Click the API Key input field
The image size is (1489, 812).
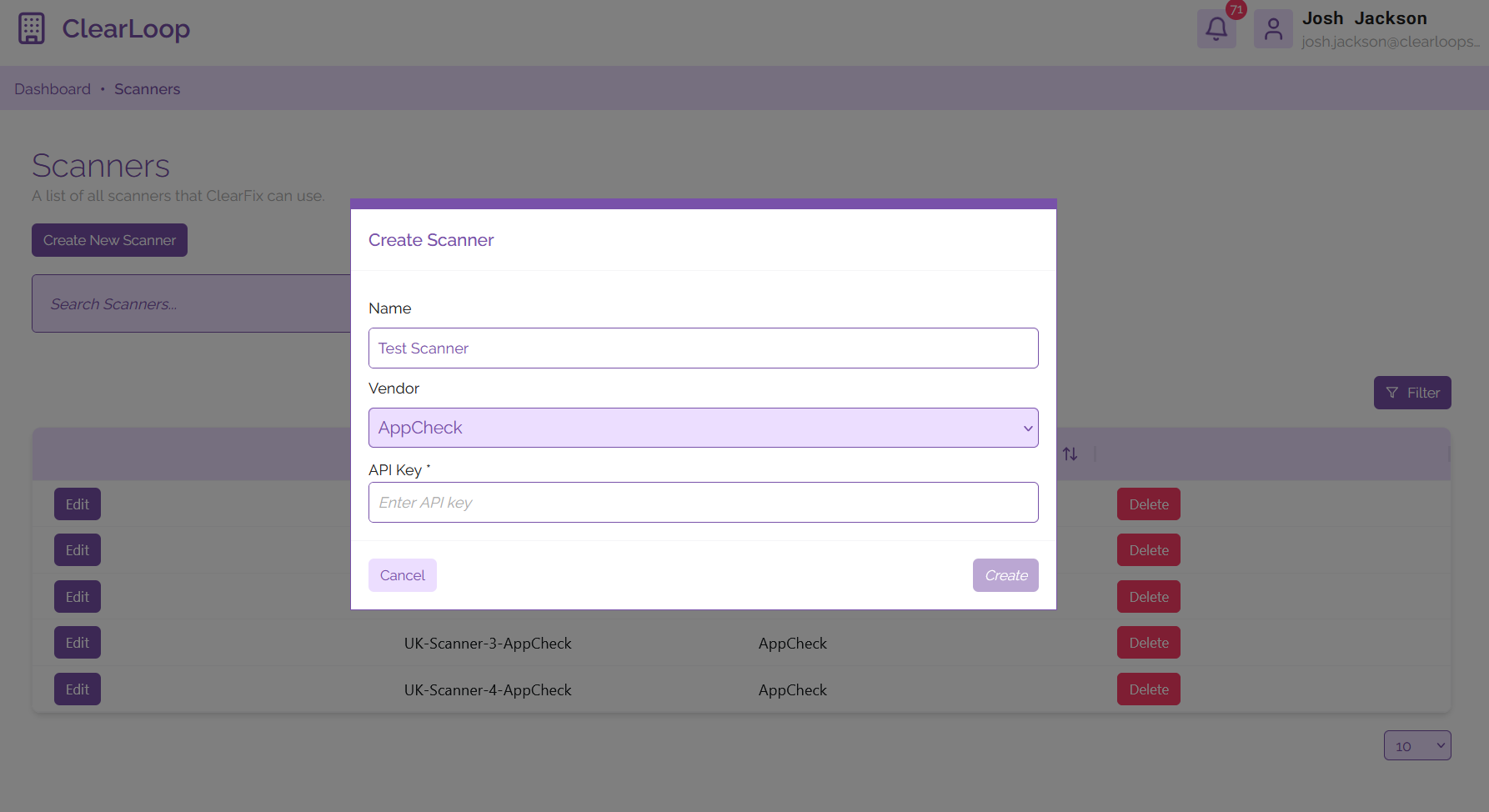[703, 502]
